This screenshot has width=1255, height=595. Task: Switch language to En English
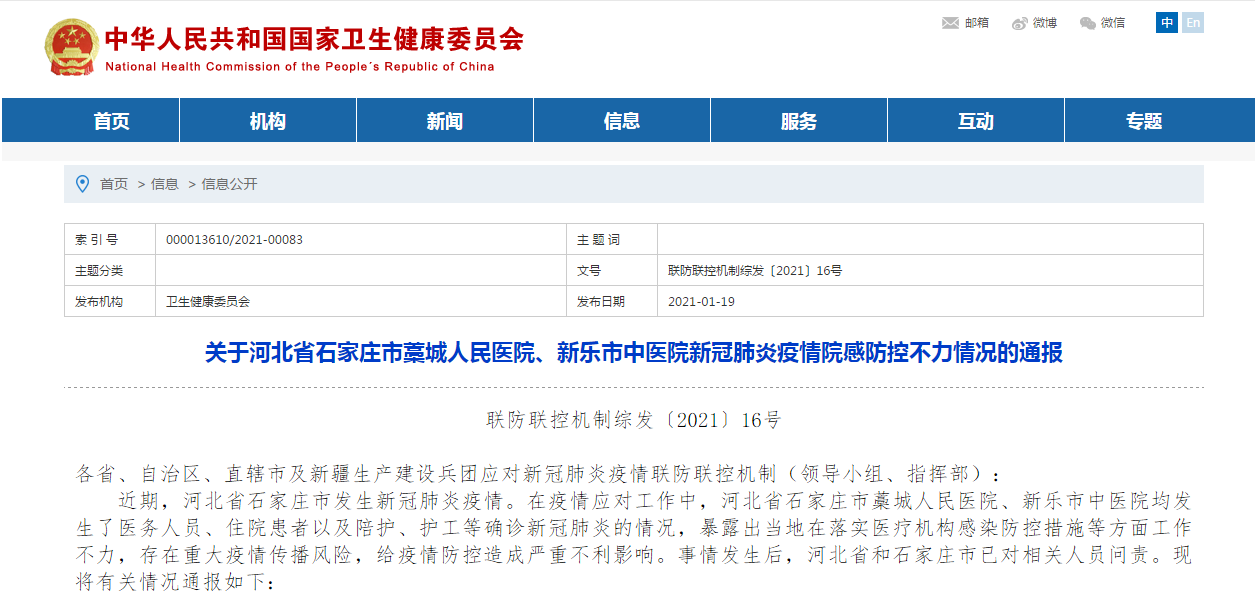(x=1192, y=23)
